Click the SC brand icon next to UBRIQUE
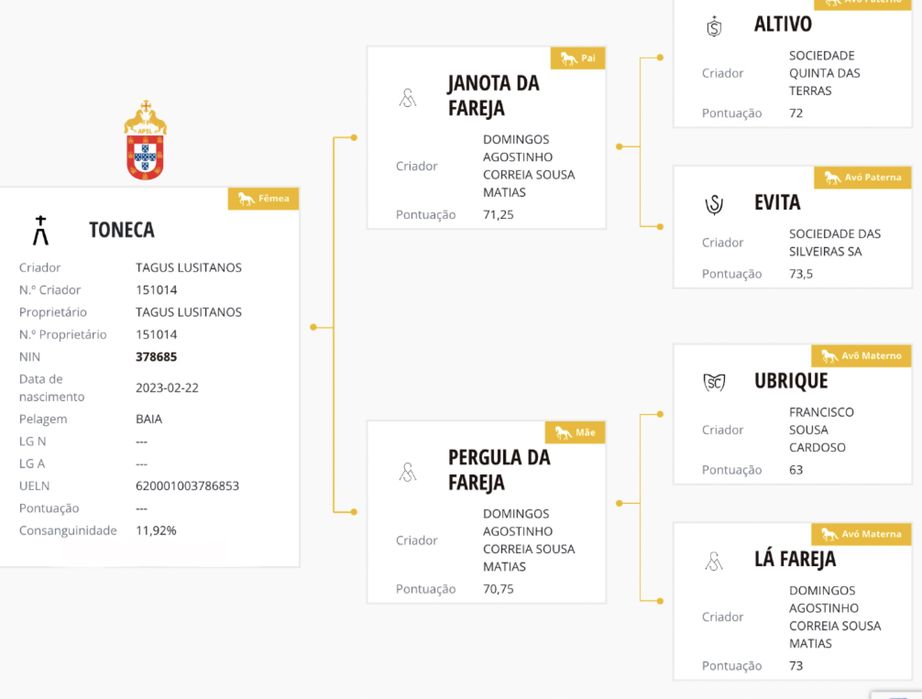Screen dimensions: 922x699 click(713, 382)
